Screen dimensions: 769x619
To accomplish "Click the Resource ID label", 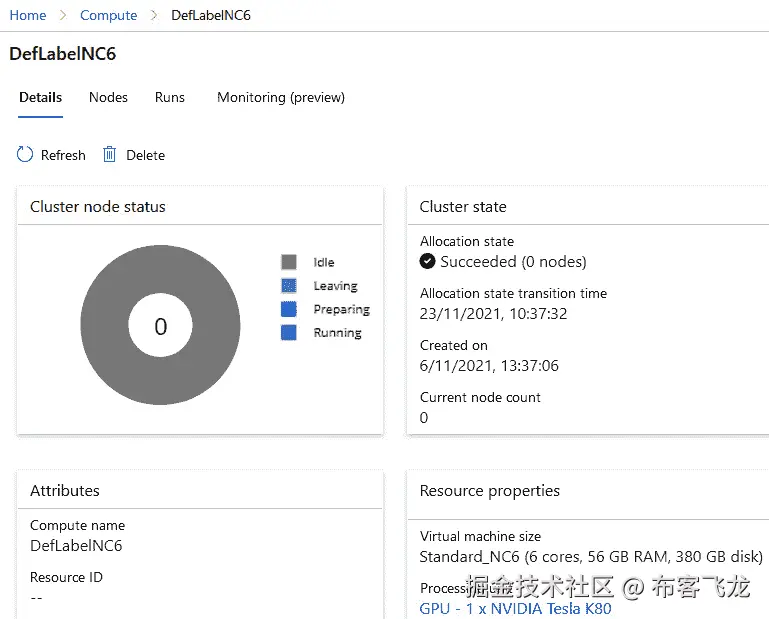I will click(x=66, y=577).
